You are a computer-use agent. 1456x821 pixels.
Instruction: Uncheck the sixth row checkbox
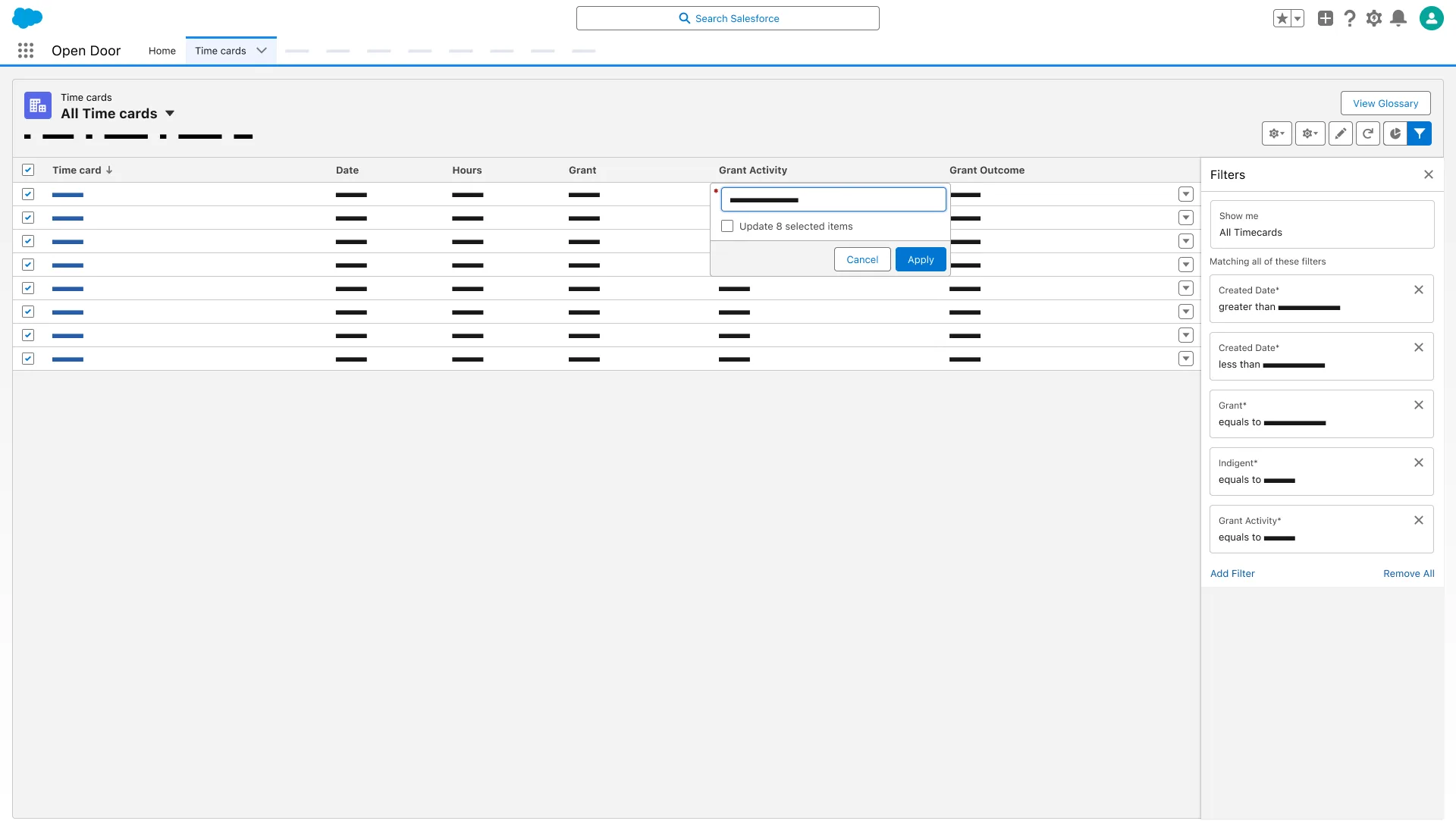28,312
